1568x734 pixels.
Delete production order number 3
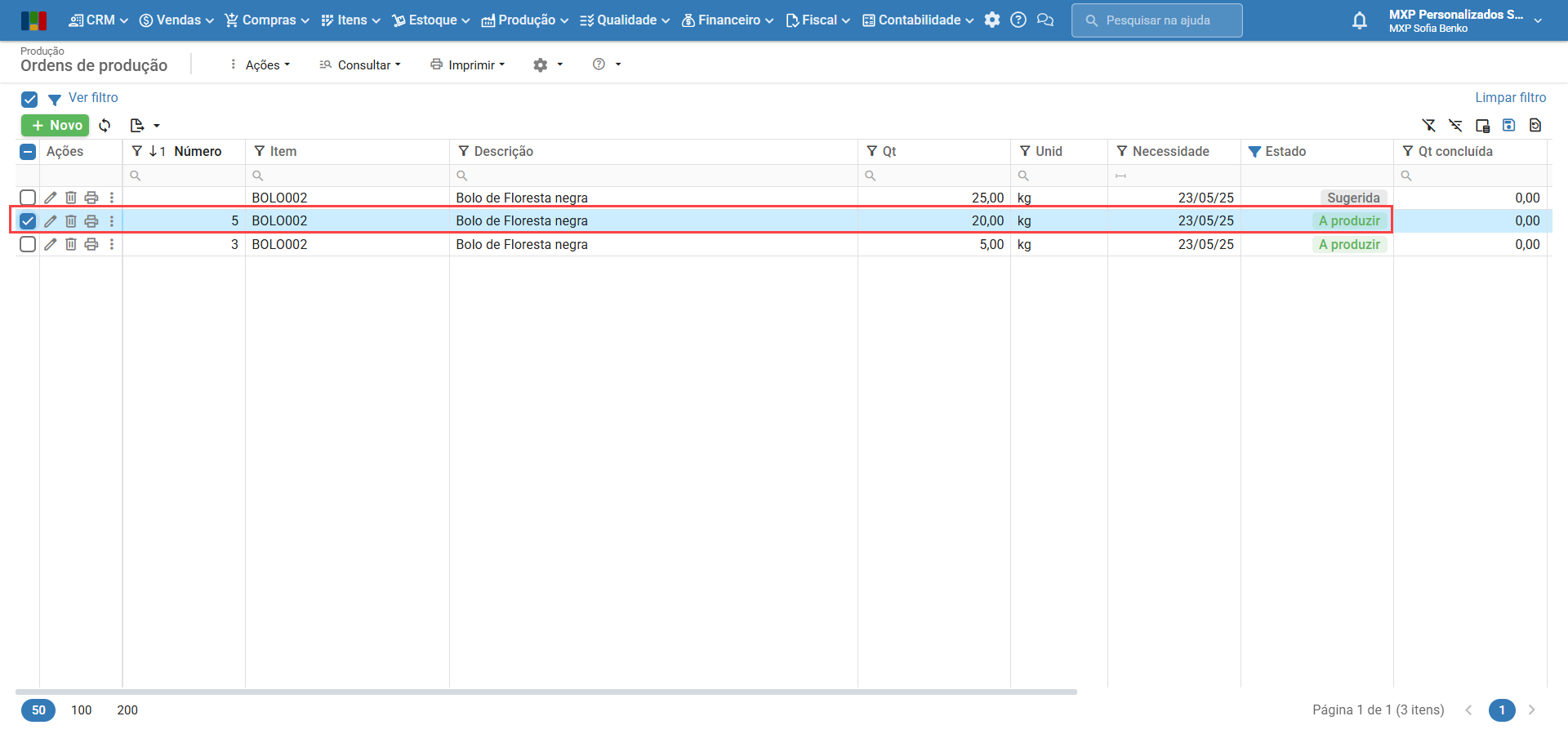(71, 244)
